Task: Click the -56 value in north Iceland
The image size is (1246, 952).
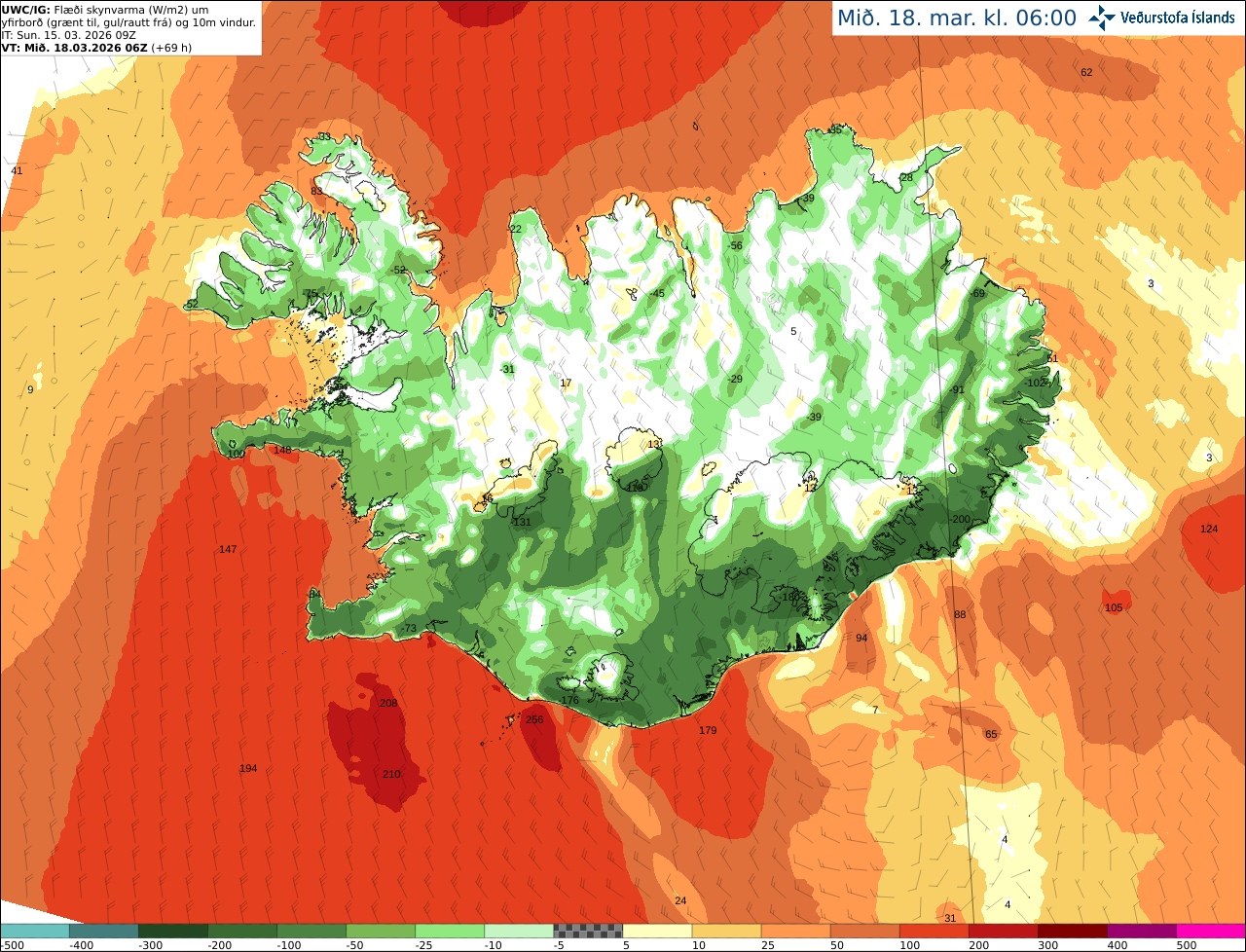Action: tap(735, 245)
